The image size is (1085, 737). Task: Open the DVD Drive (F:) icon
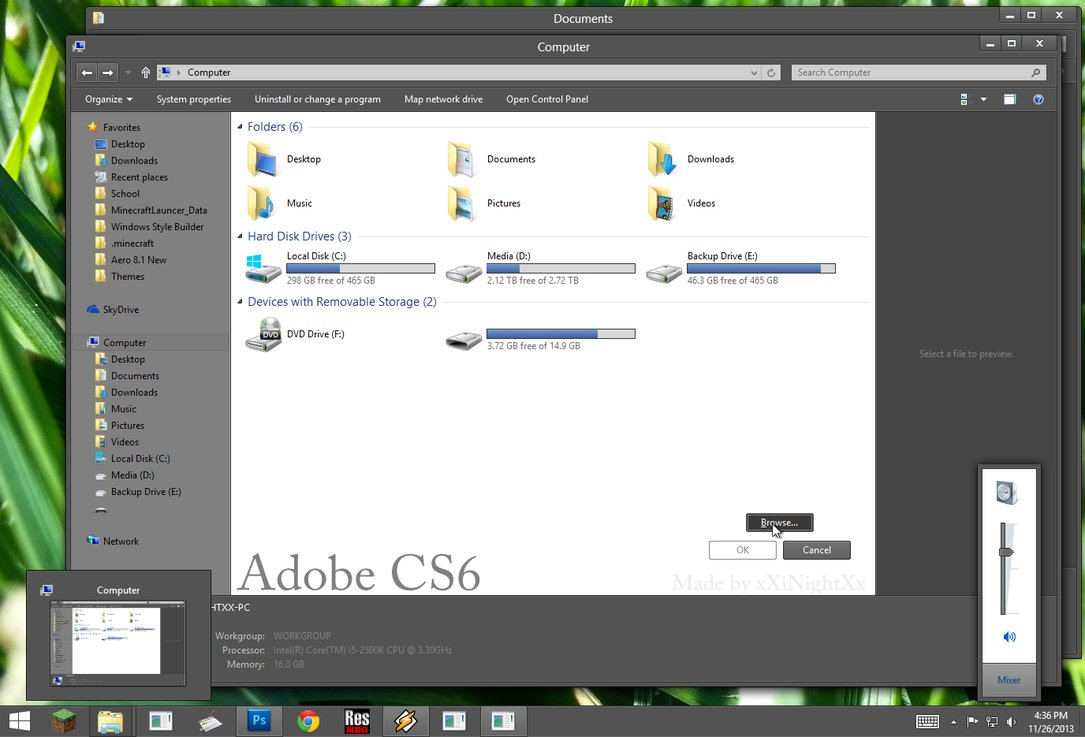(x=264, y=334)
